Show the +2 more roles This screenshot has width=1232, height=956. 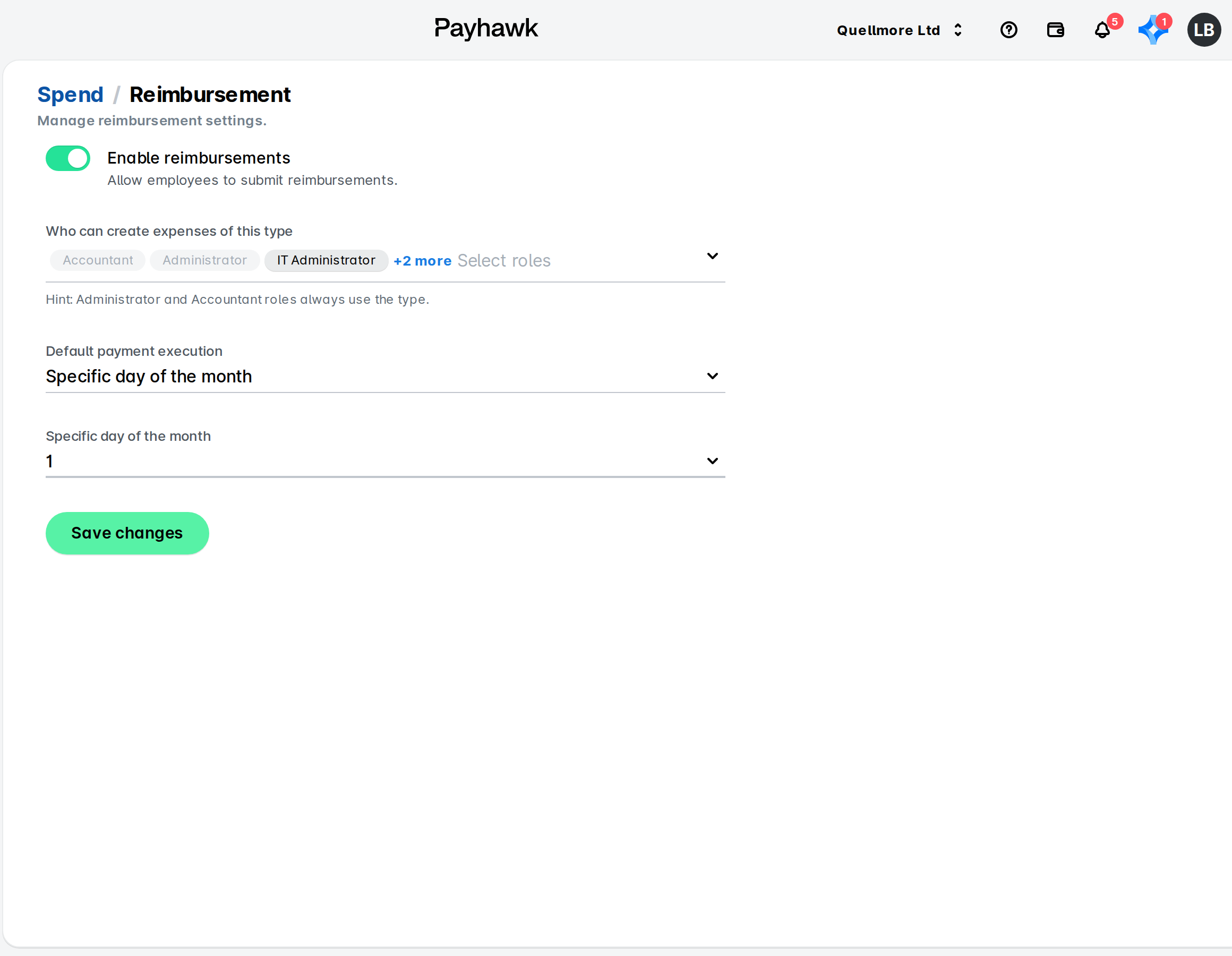423,261
